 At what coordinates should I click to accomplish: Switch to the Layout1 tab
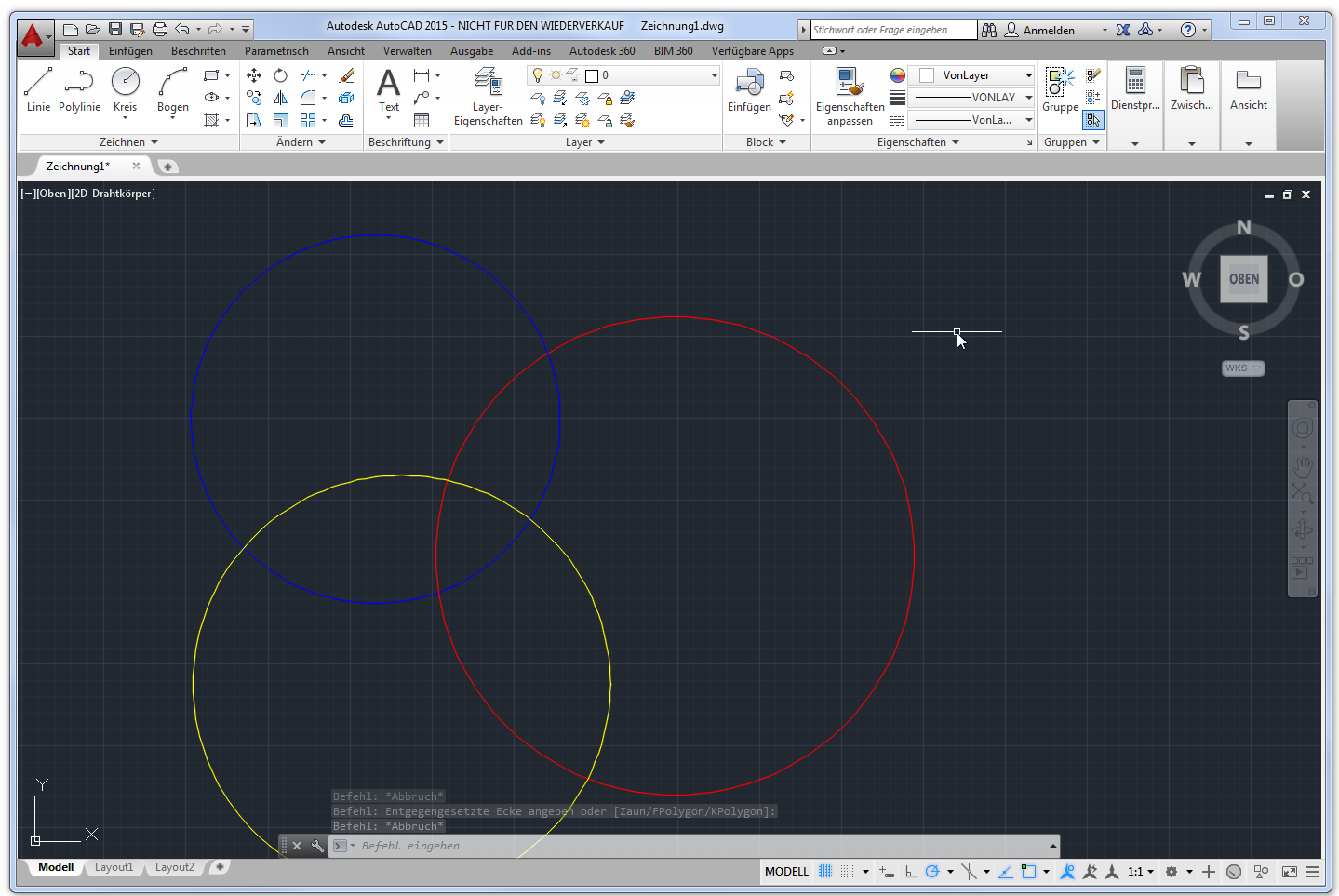click(x=114, y=867)
